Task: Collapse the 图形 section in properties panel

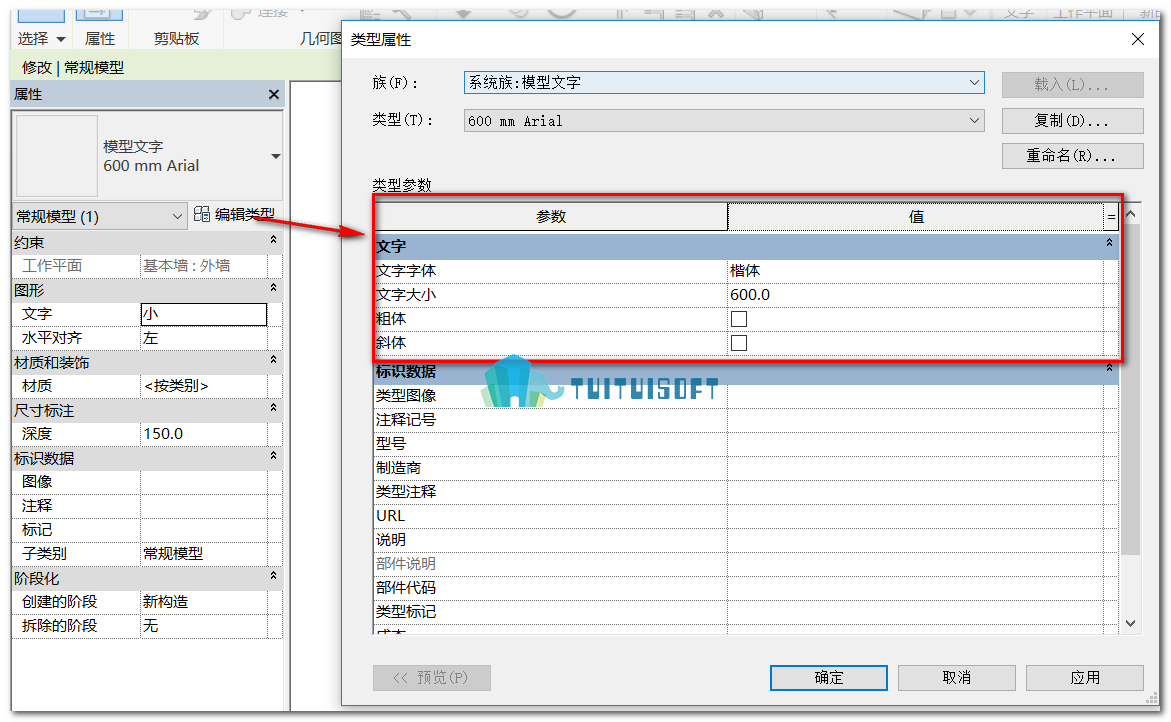Action: tap(273, 288)
